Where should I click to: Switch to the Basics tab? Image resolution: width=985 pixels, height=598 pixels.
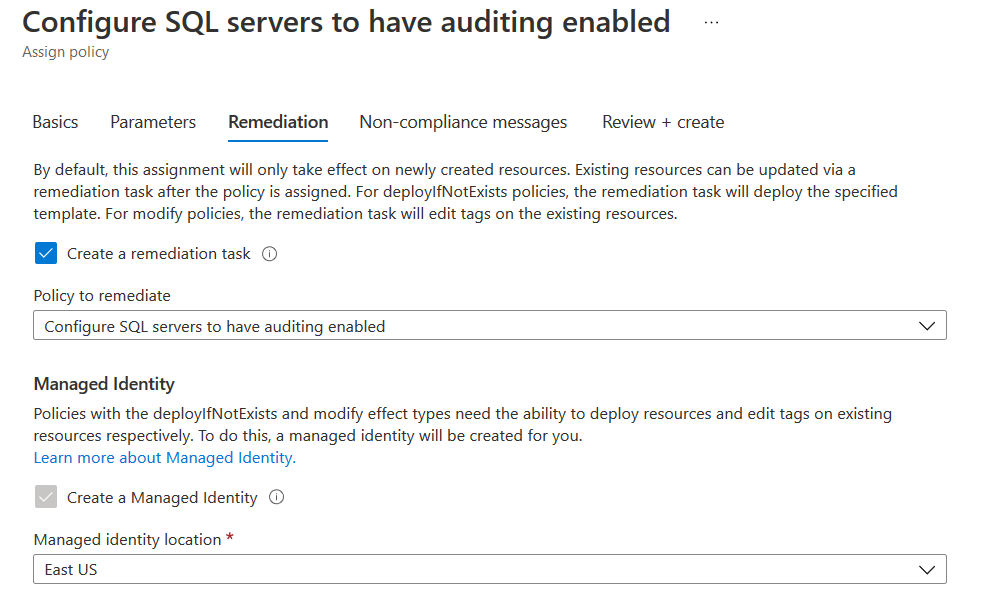[x=55, y=122]
